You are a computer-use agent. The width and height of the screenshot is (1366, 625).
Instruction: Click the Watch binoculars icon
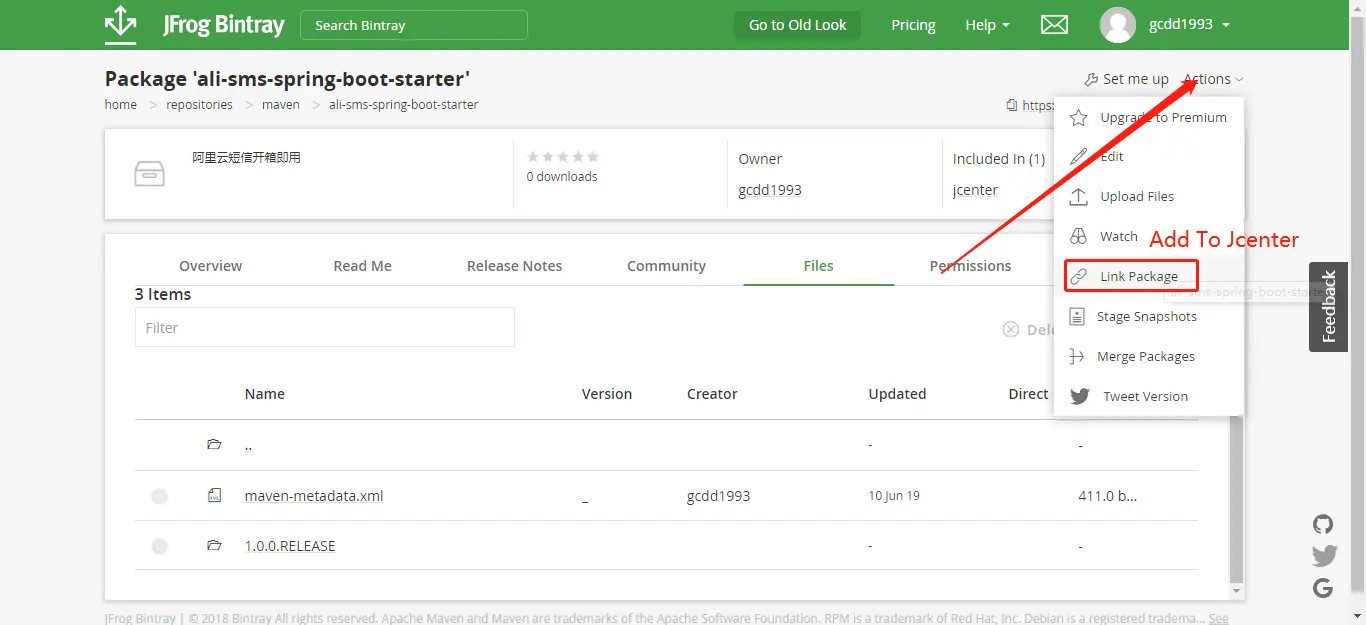coord(1078,237)
